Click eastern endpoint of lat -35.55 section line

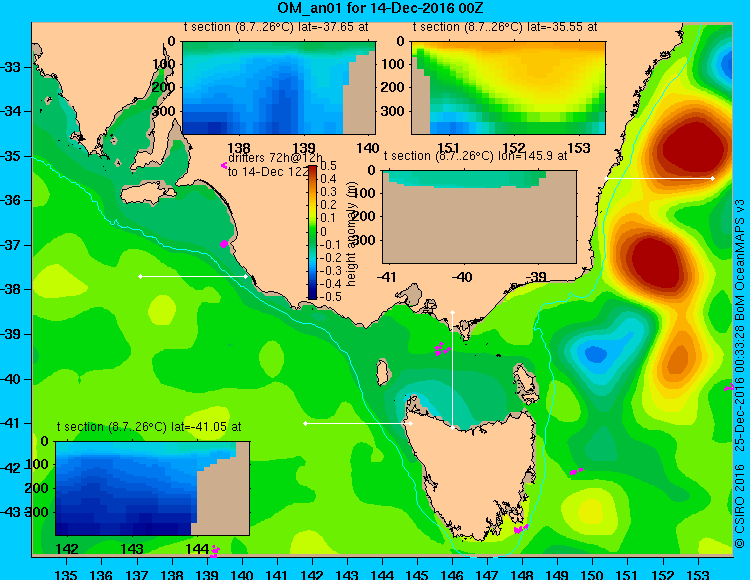pyautogui.click(x=713, y=178)
